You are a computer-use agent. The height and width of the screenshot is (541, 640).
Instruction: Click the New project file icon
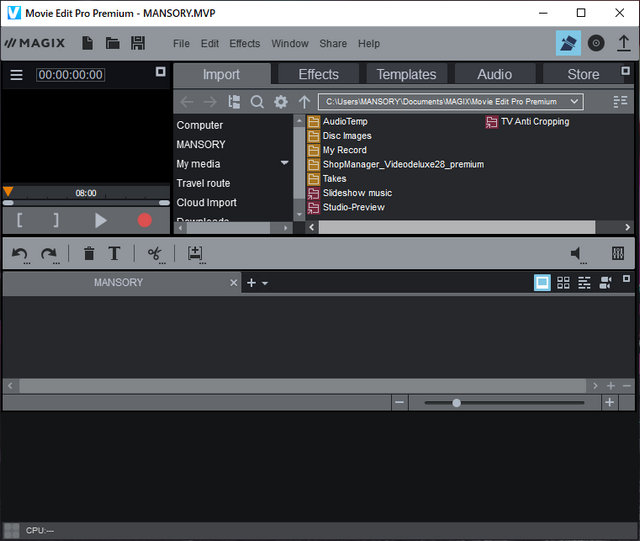point(88,43)
